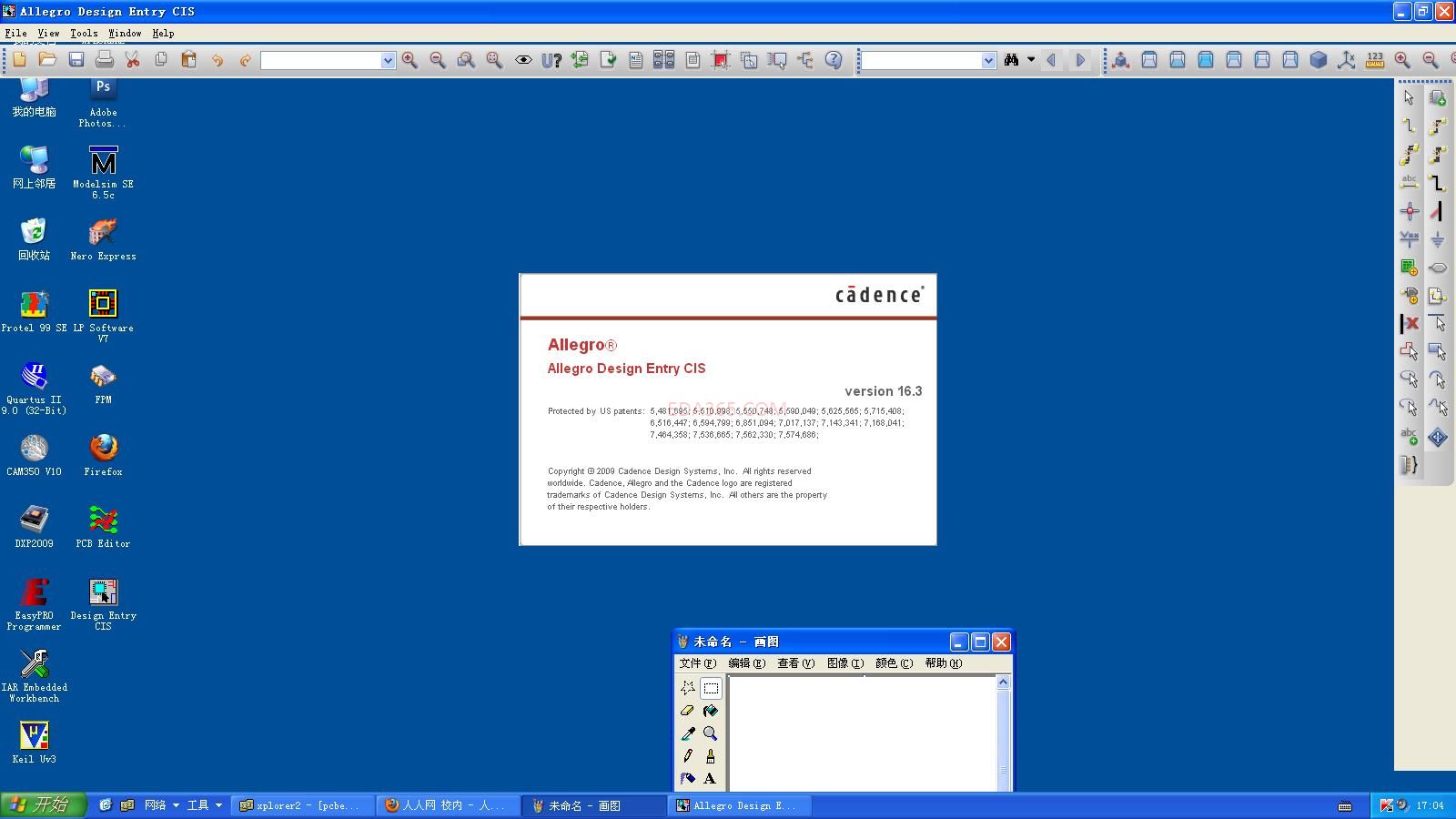Select the rectangular Select tool in Paint

[x=711, y=688]
